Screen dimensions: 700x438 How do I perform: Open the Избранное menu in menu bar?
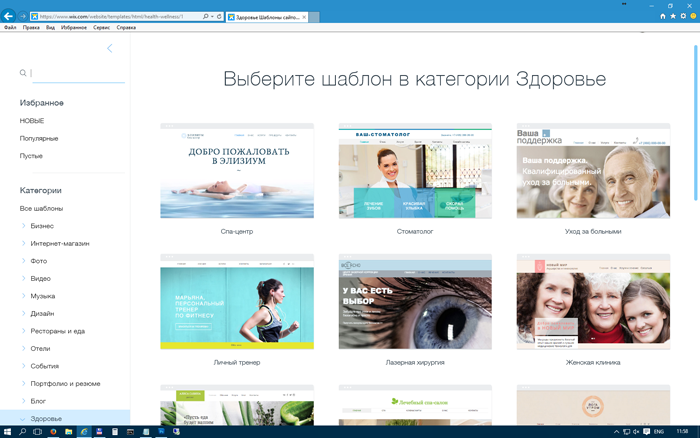click(74, 27)
